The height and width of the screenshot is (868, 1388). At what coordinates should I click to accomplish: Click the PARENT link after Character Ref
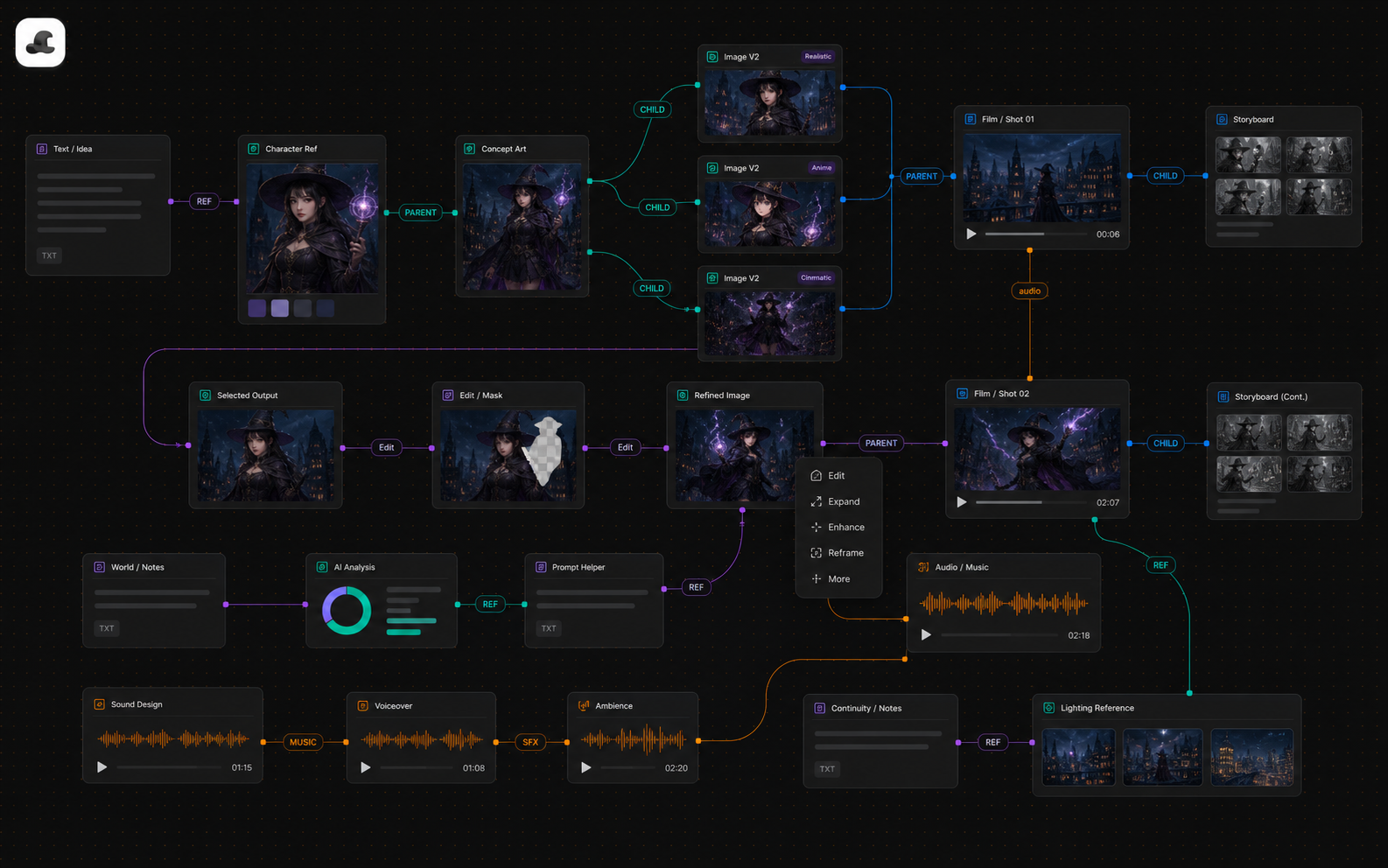click(420, 213)
